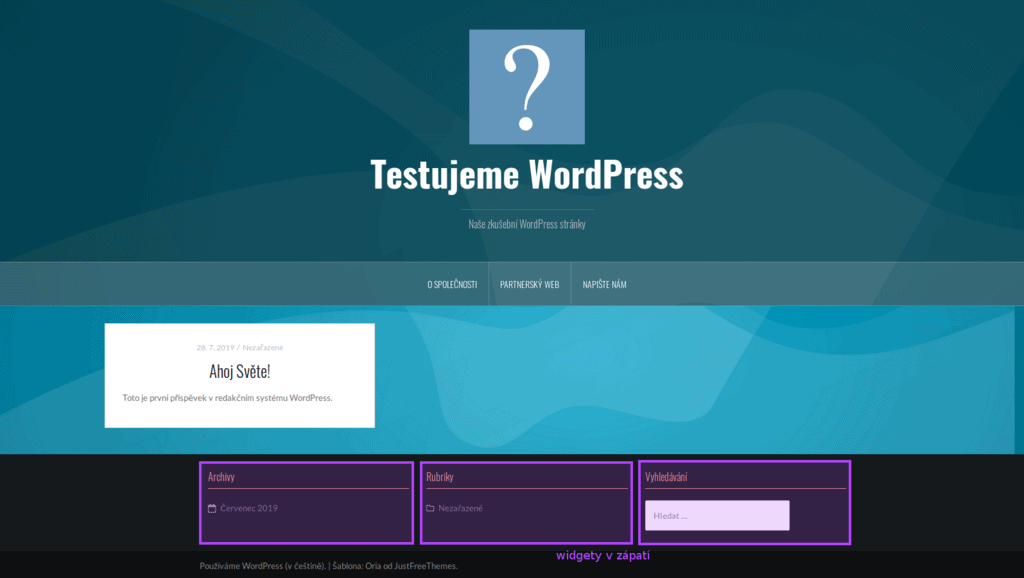
Task: Go to the Napište nám page
Action: point(604,284)
